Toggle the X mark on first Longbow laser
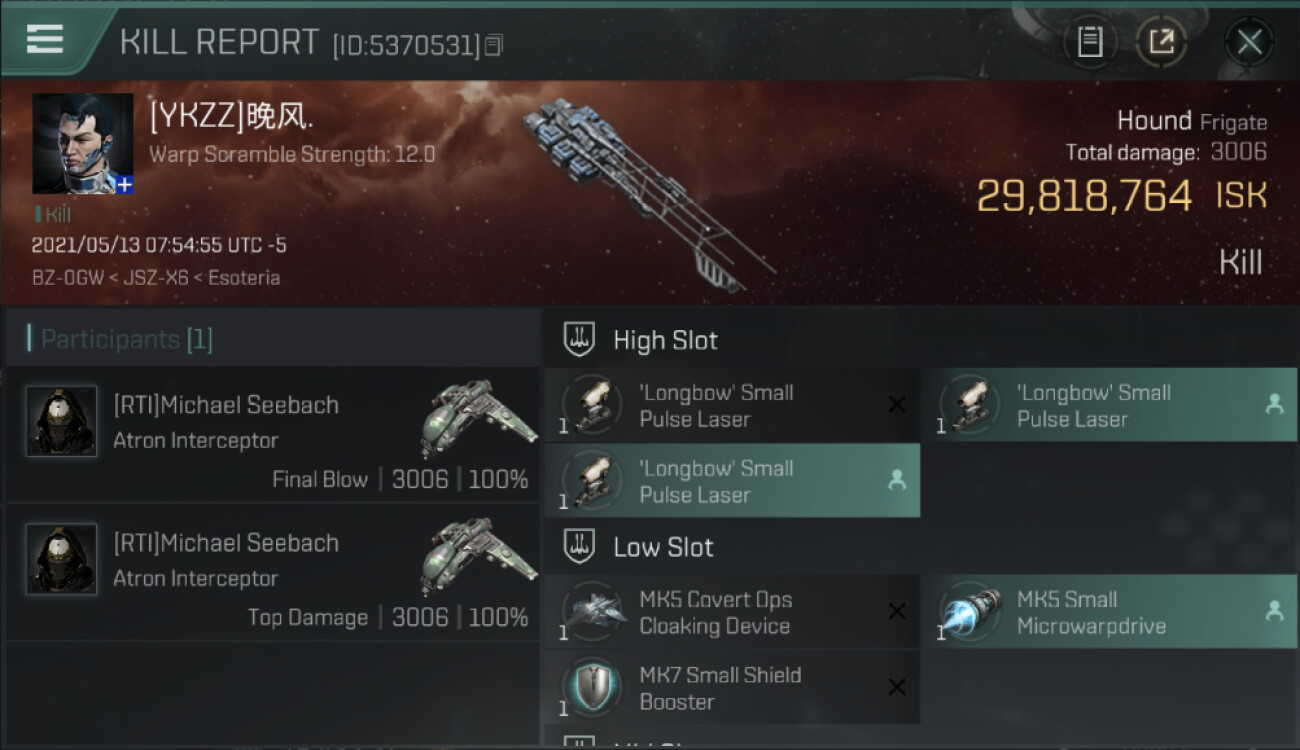This screenshot has height=750, width=1300. 897,404
